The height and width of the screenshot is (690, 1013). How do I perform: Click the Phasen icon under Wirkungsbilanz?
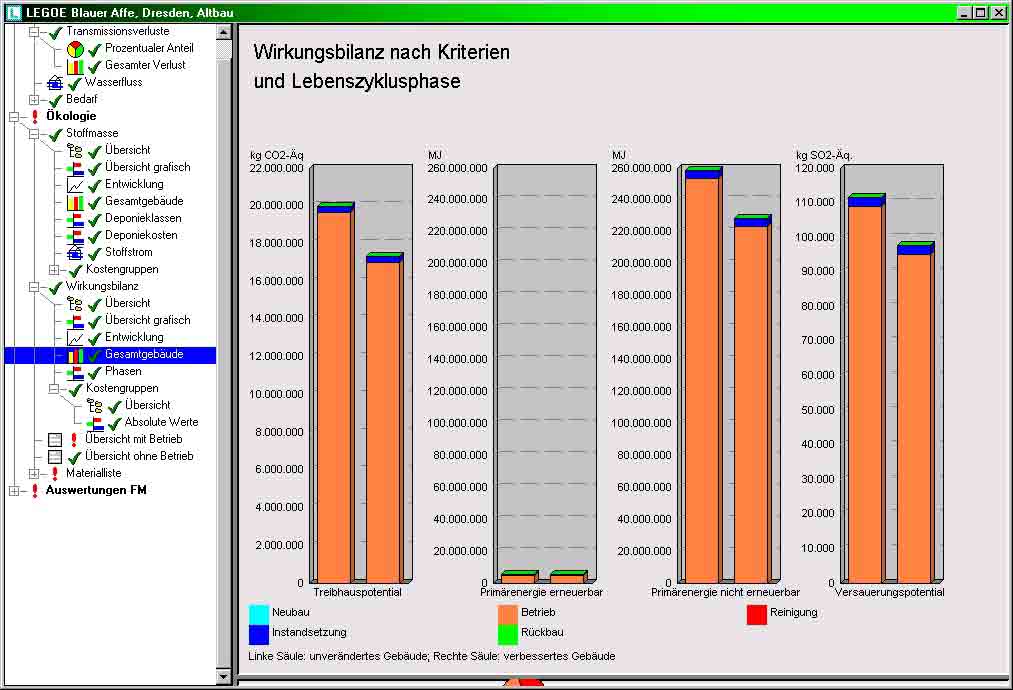[77, 371]
